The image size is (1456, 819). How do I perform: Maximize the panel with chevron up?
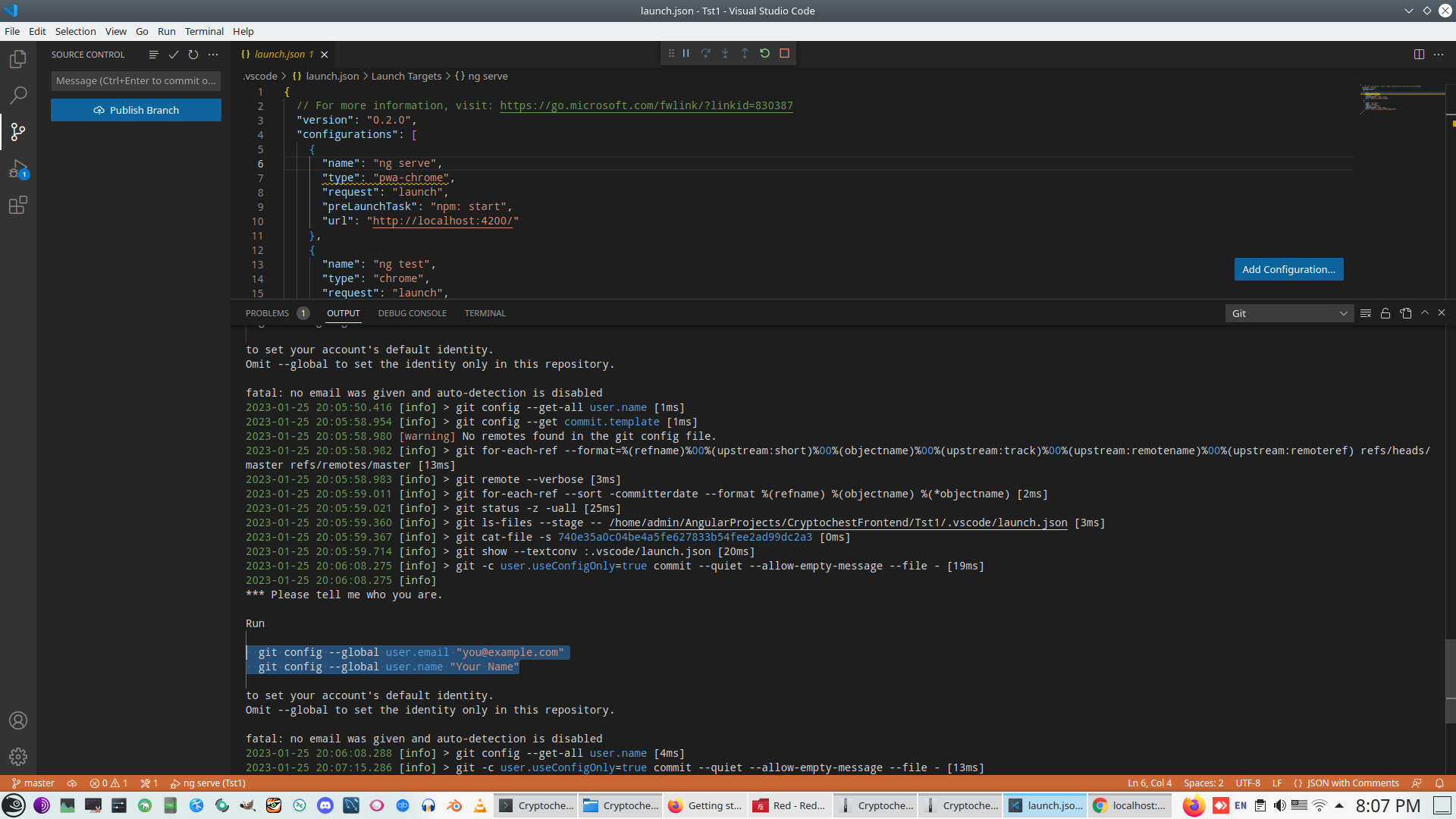(1425, 313)
